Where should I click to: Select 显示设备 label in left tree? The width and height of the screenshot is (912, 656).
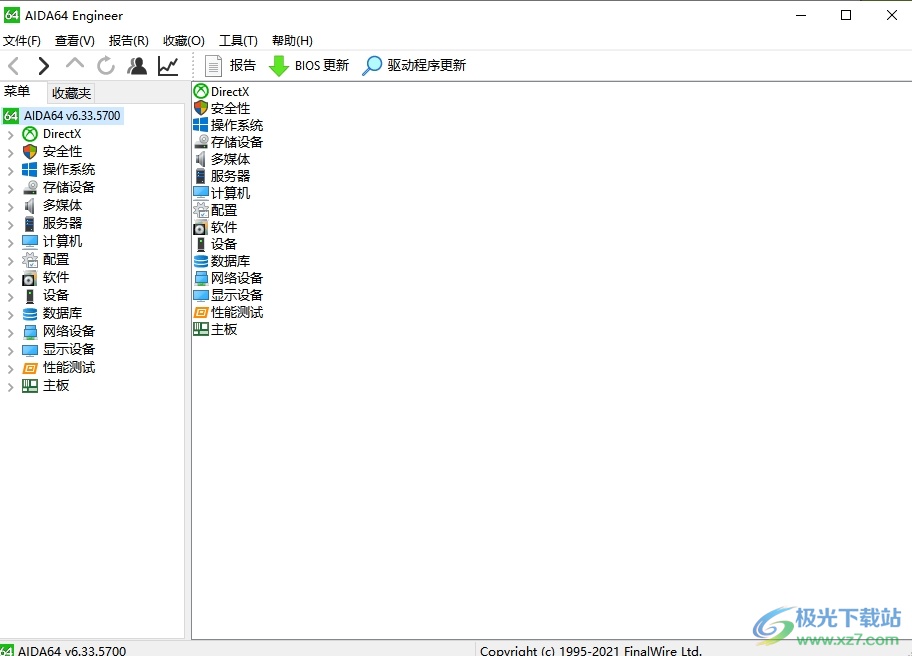pyautogui.click(x=69, y=350)
